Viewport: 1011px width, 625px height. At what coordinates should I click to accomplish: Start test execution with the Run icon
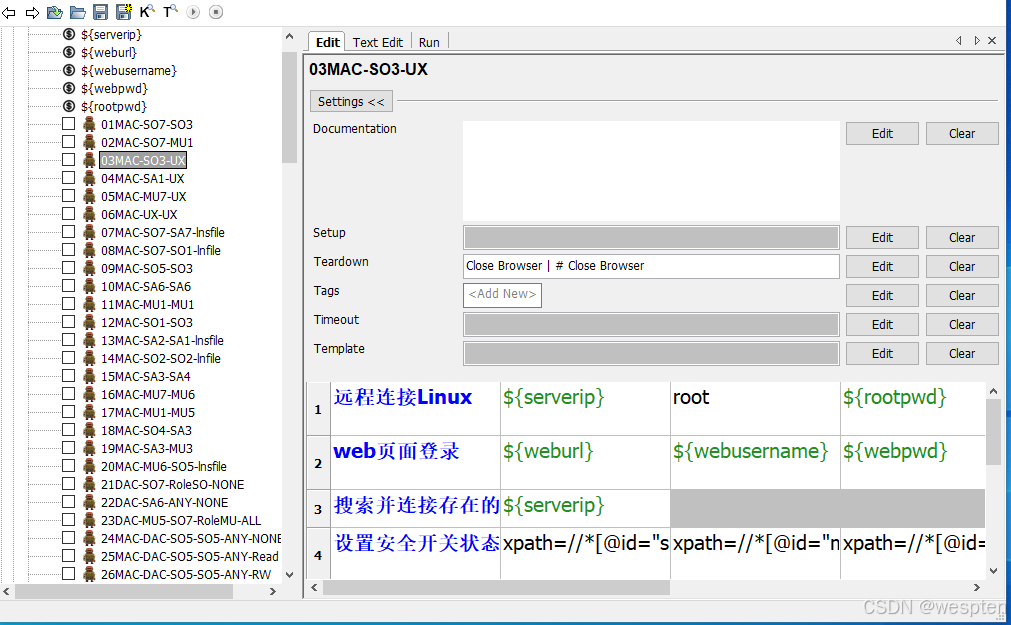click(x=192, y=12)
